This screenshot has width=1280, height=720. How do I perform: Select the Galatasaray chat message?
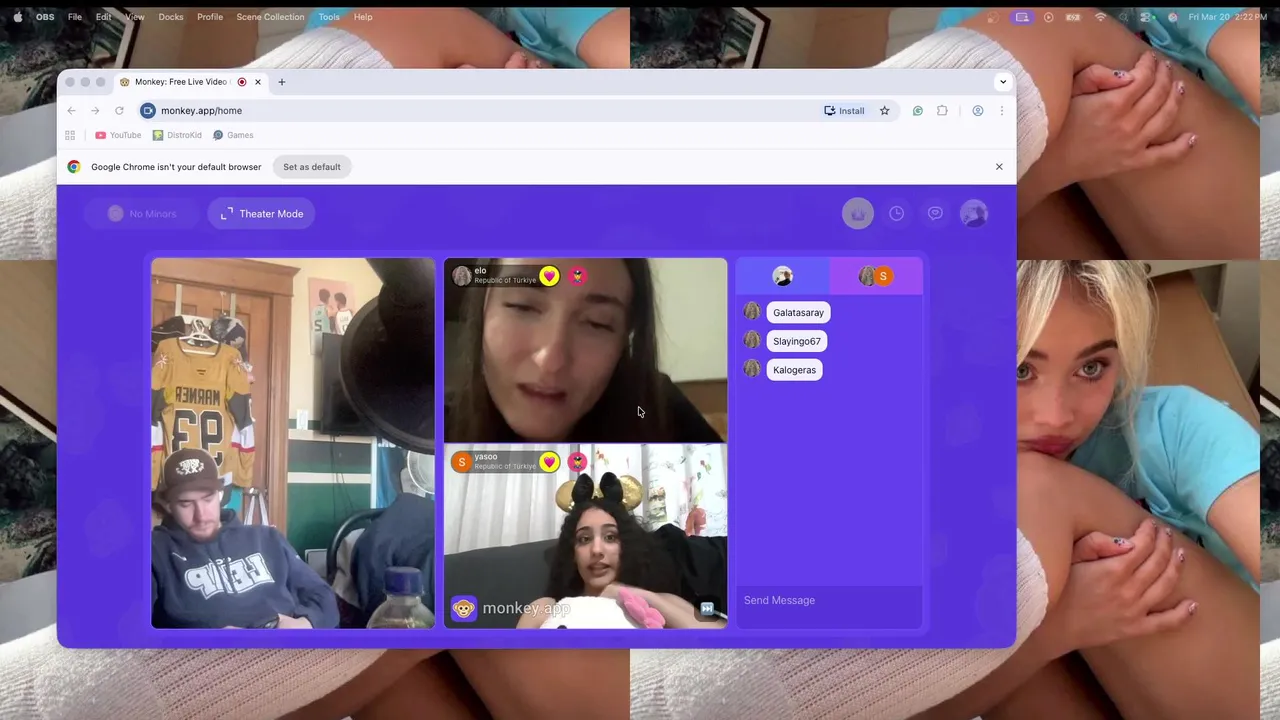coord(798,313)
